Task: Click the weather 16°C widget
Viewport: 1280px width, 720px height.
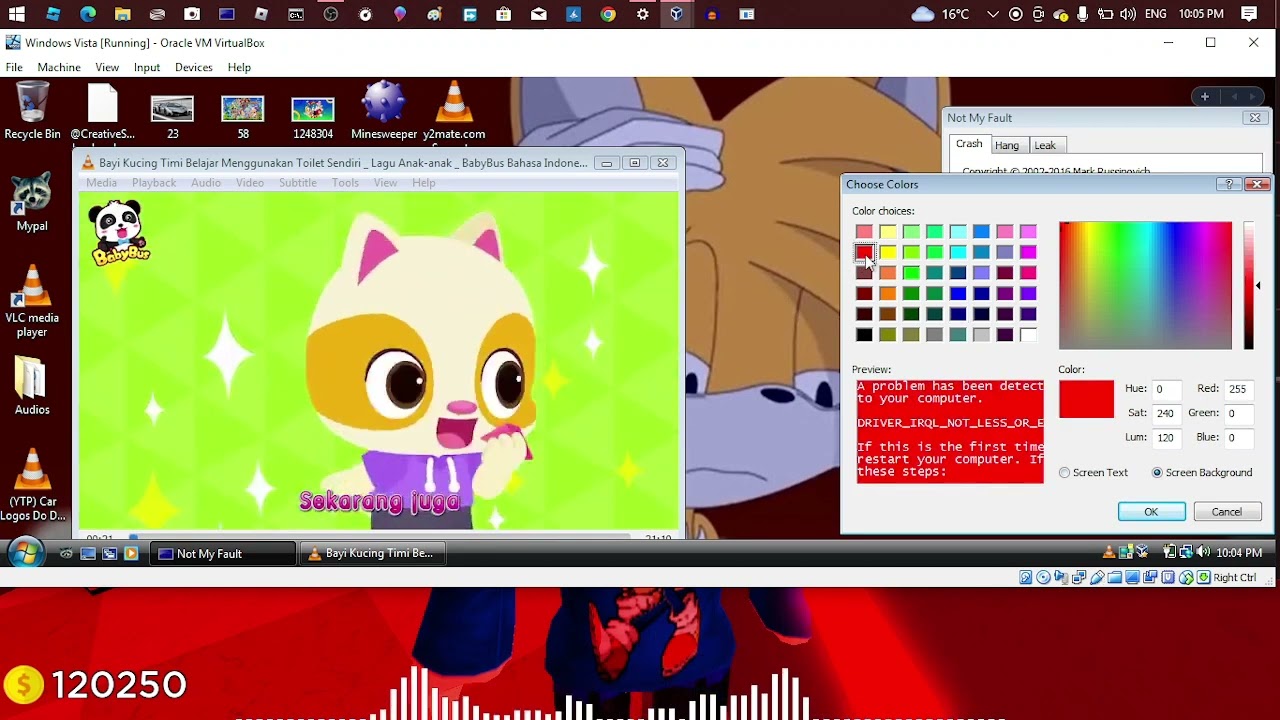Action: pos(940,14)
